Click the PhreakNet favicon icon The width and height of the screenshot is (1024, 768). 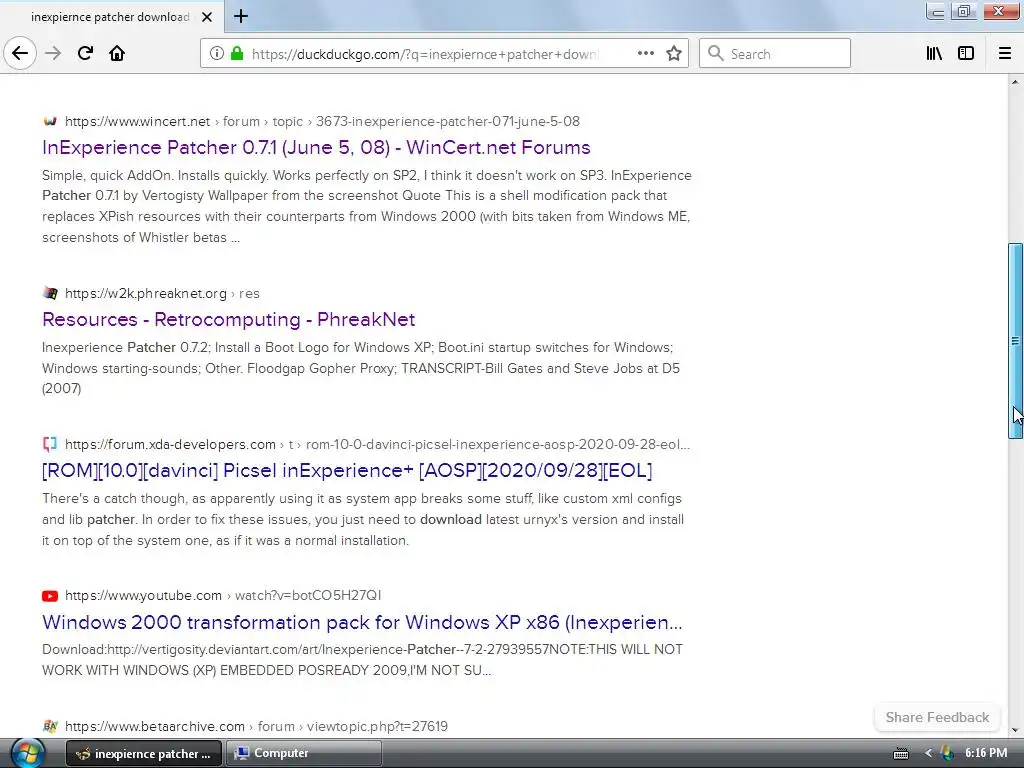pyautogui.click(x=50, y=293)
